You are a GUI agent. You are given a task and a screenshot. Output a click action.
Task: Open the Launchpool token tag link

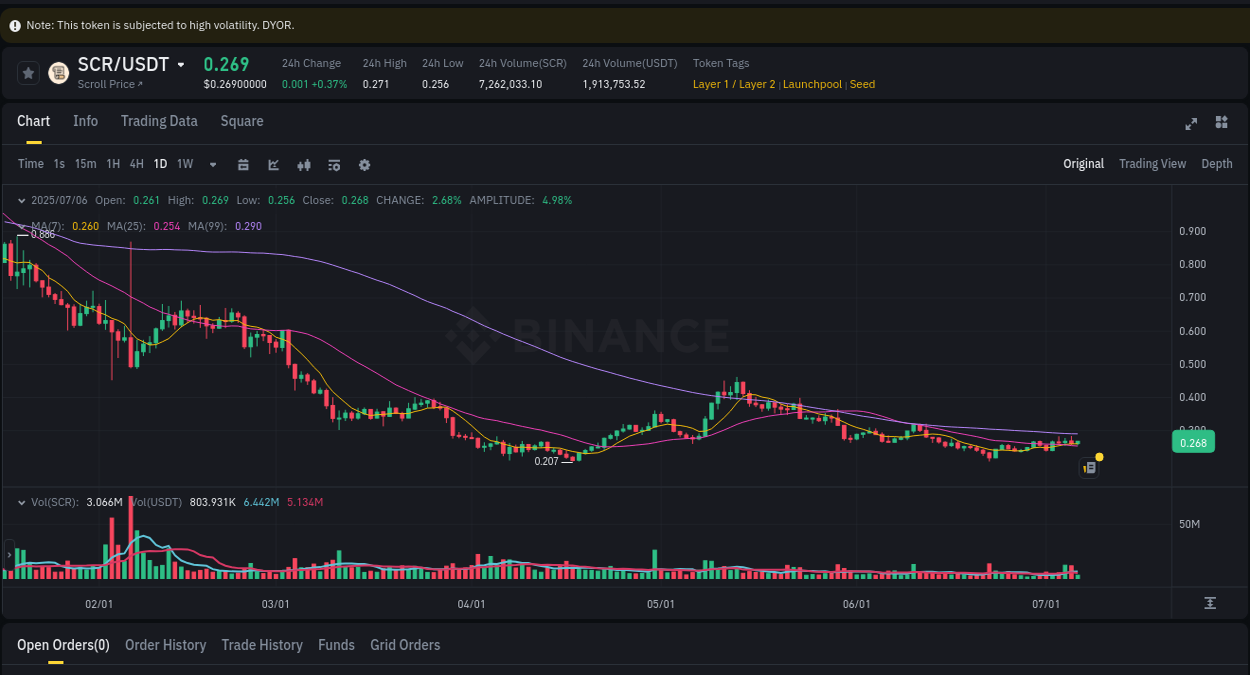coord(813,84)
